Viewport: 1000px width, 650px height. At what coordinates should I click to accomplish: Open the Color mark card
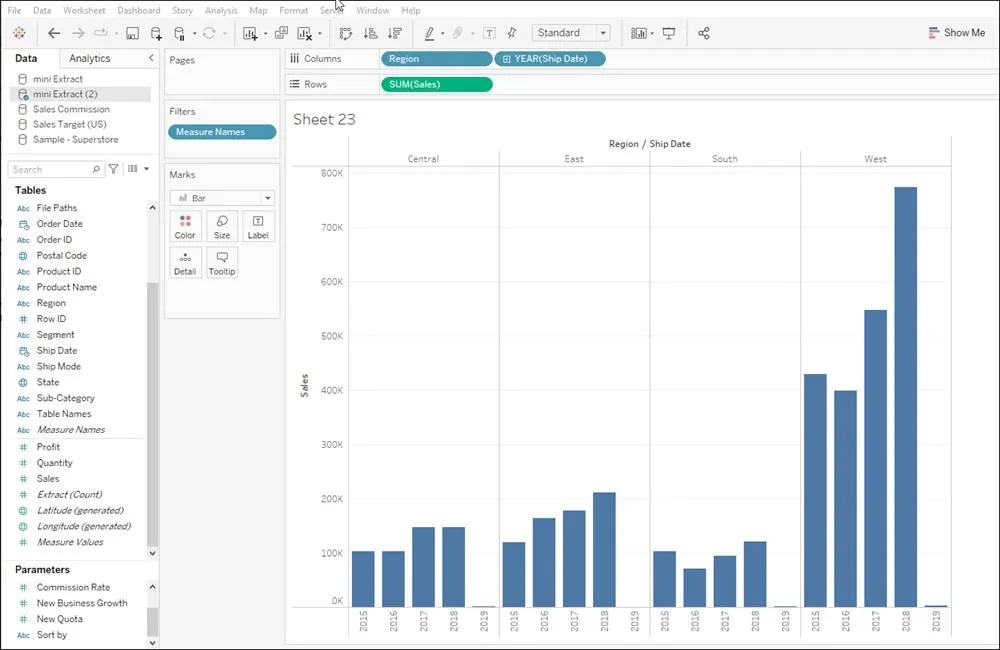pos(185,226)
